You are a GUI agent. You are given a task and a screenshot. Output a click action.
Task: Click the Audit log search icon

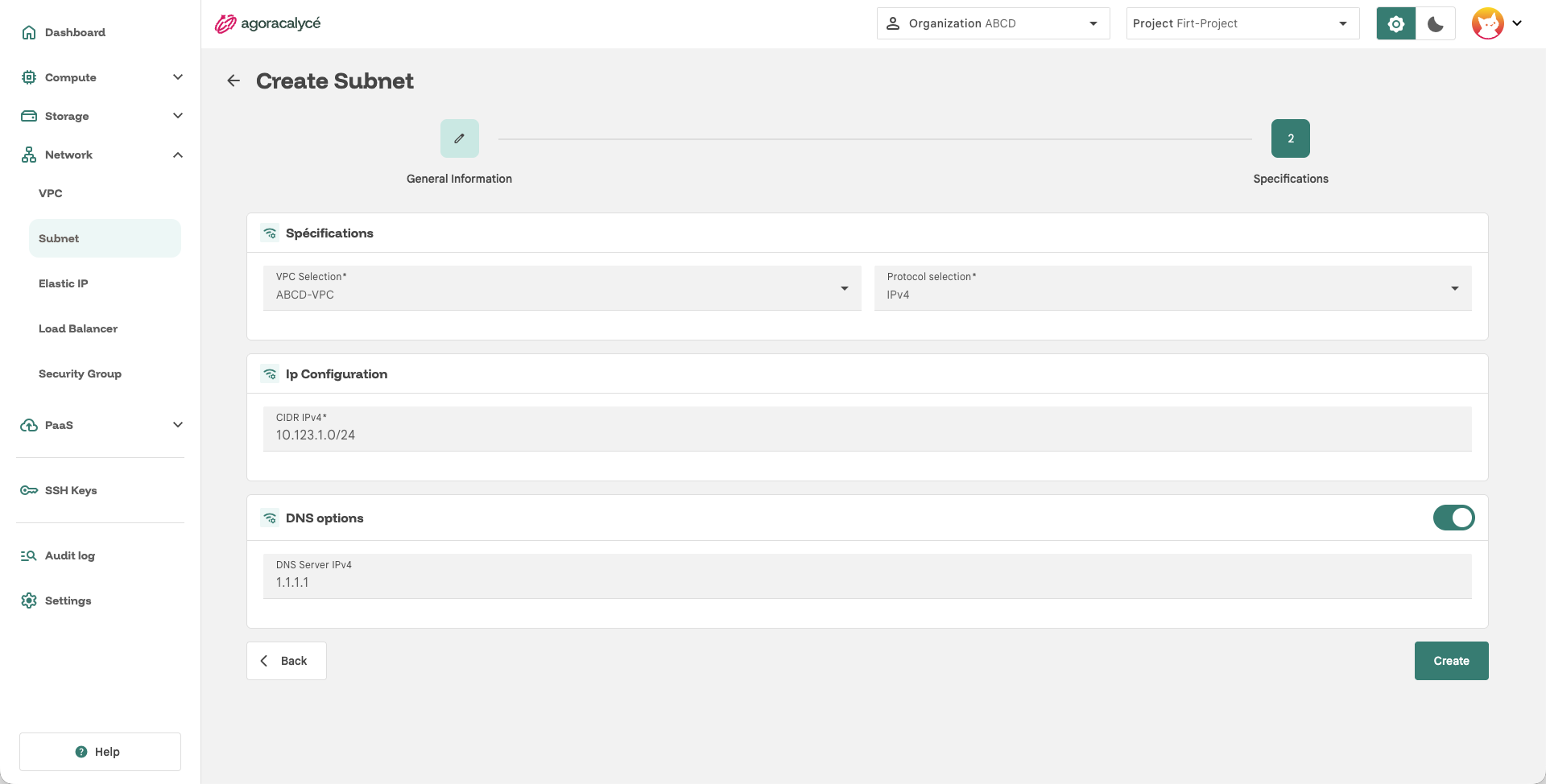[29, 555]
